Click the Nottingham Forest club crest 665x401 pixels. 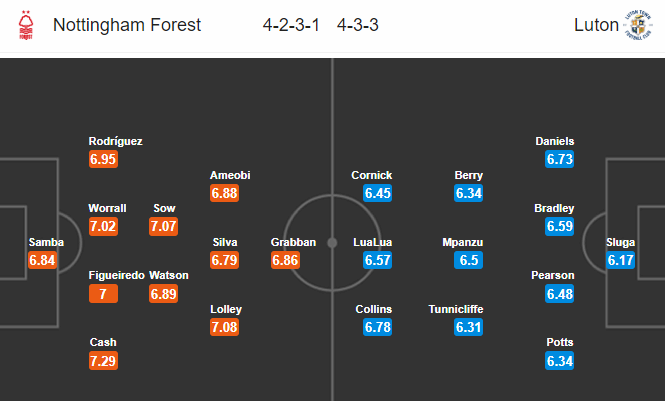(x=26, y=25)
